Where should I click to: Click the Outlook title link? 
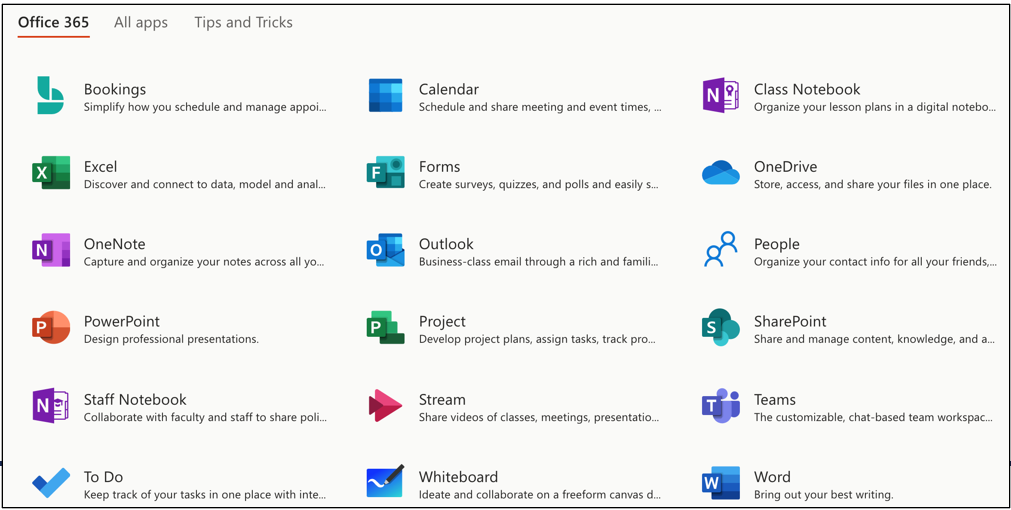[x=446, y=244]
